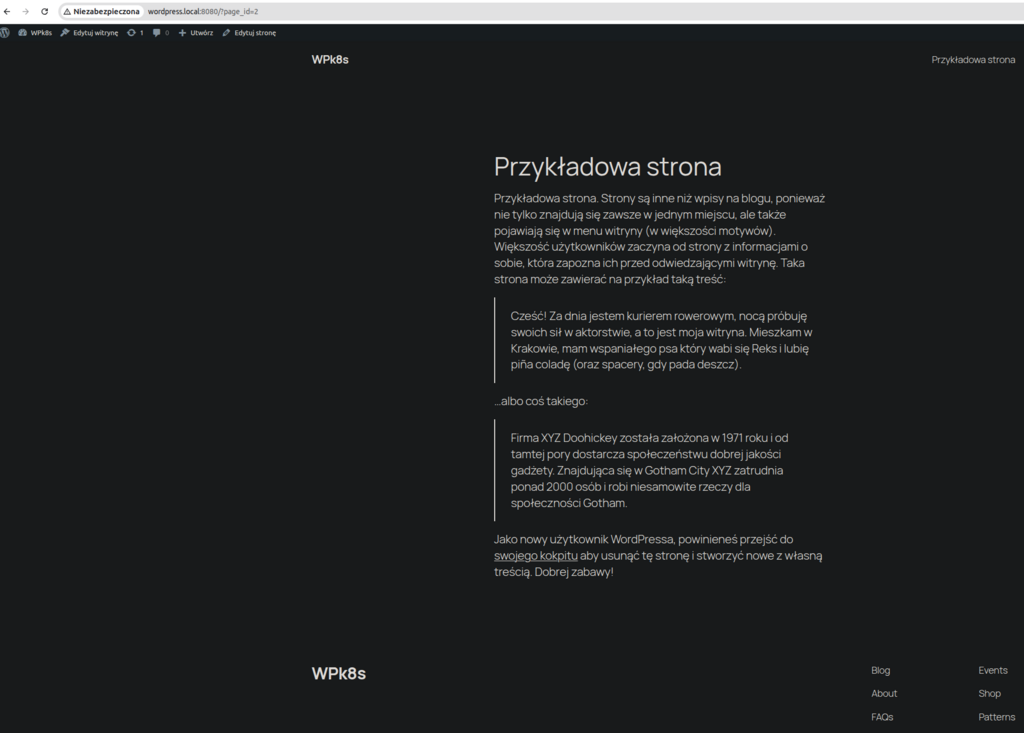The height and width of the screenshot is (733, 1024).
Task: Click the Utwórz plus item
Action: click(x=196, y=32)
